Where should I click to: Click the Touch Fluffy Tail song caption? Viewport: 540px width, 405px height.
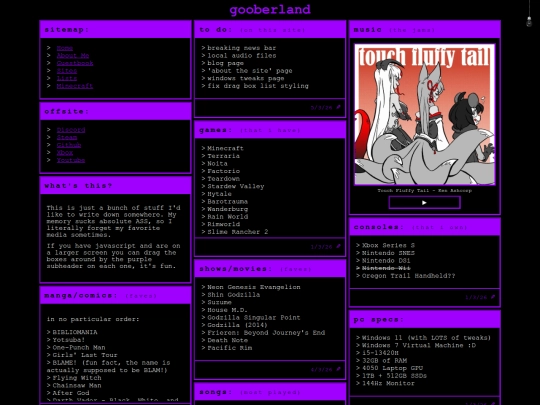coord(425,190)
